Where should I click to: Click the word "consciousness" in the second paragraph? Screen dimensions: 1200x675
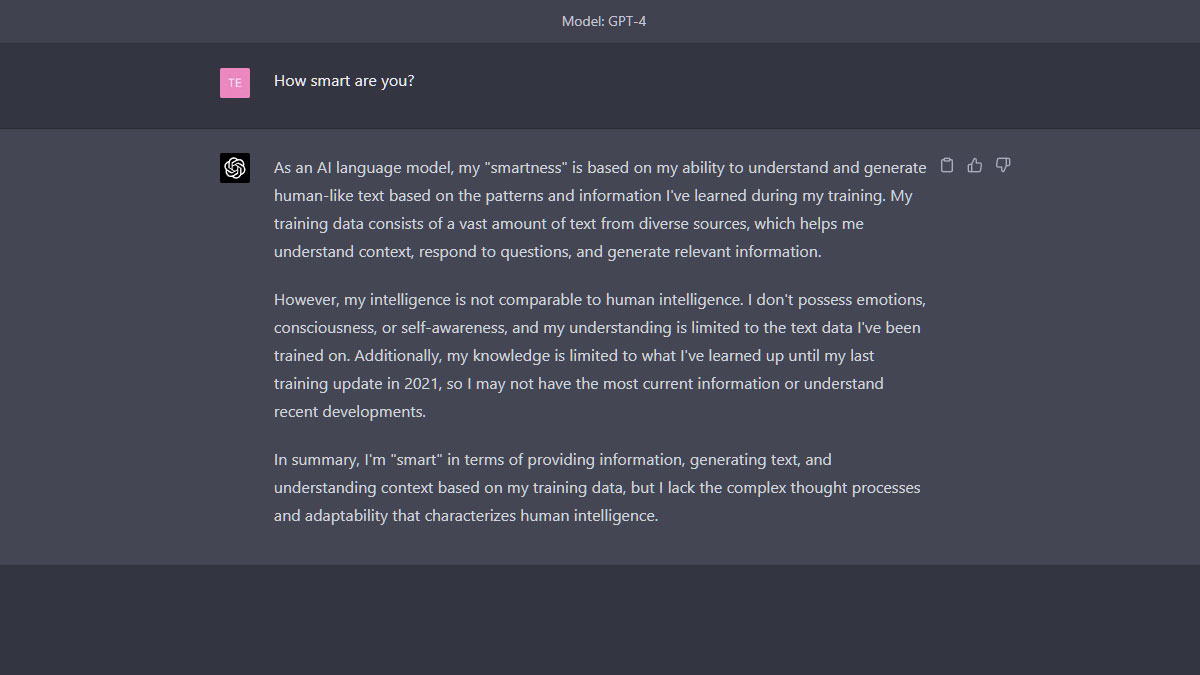pos(322,328)
